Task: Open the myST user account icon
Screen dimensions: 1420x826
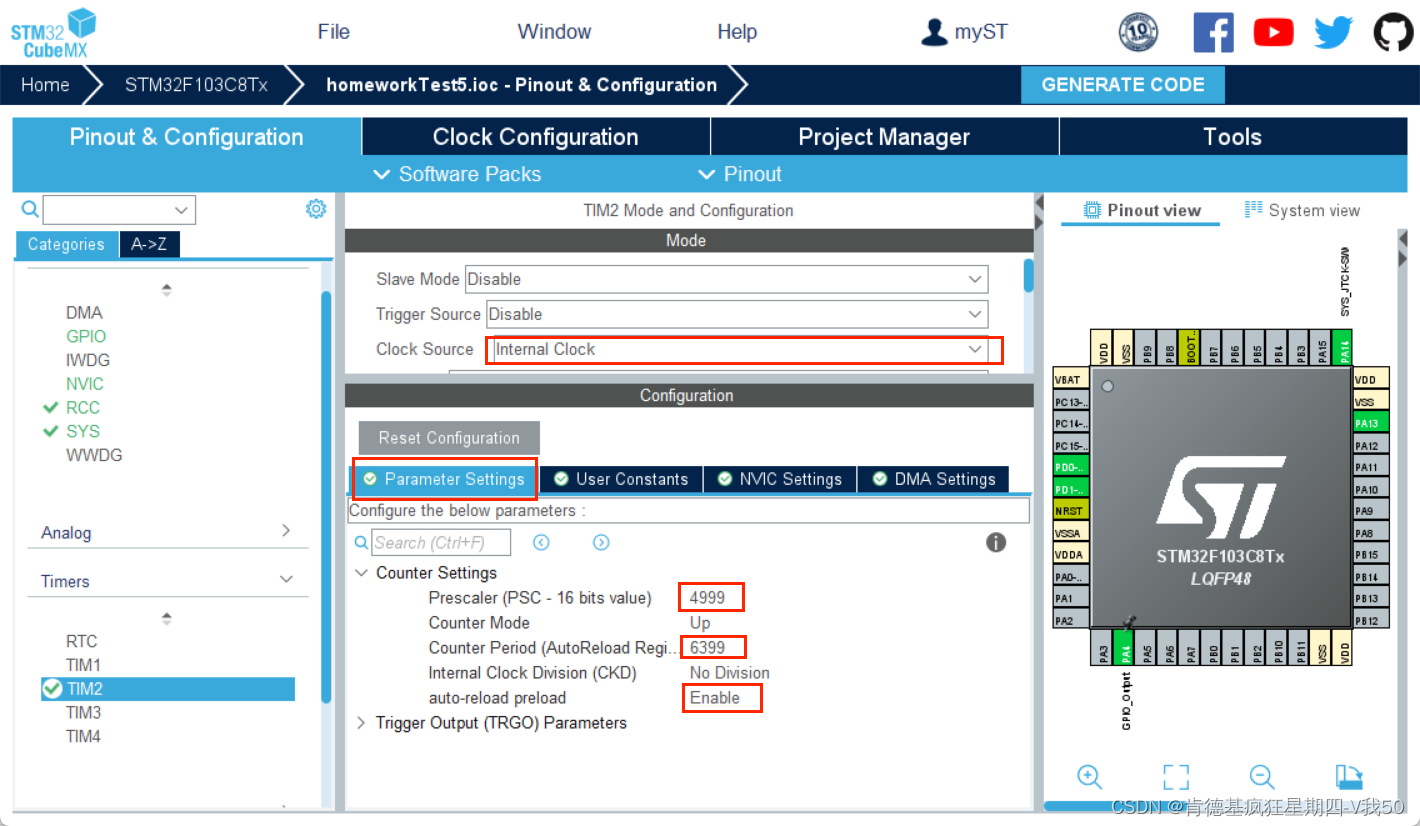Action: pyautogui.click(x=934, y=32)
